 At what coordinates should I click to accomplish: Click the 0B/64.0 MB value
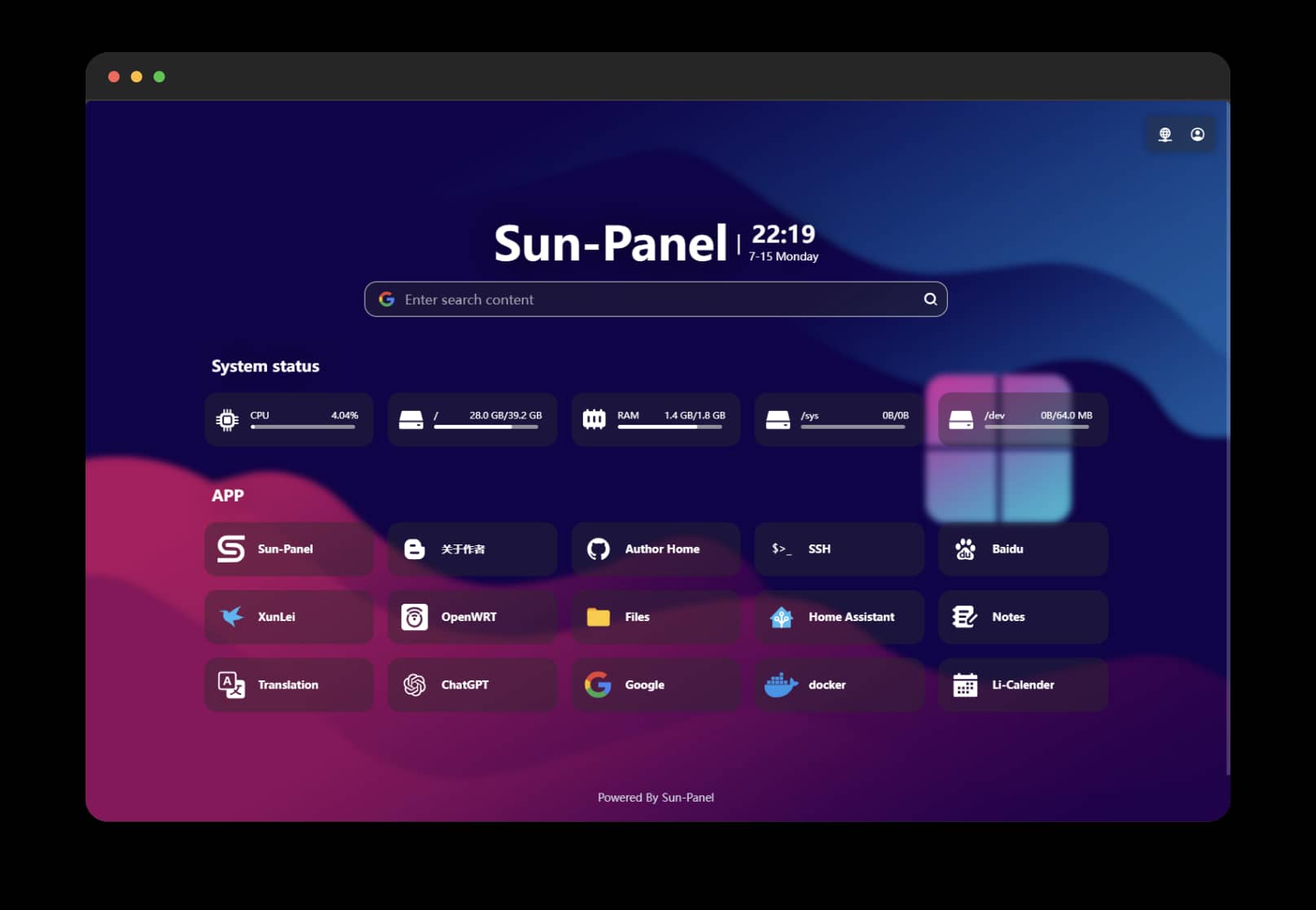point(1067,415)
